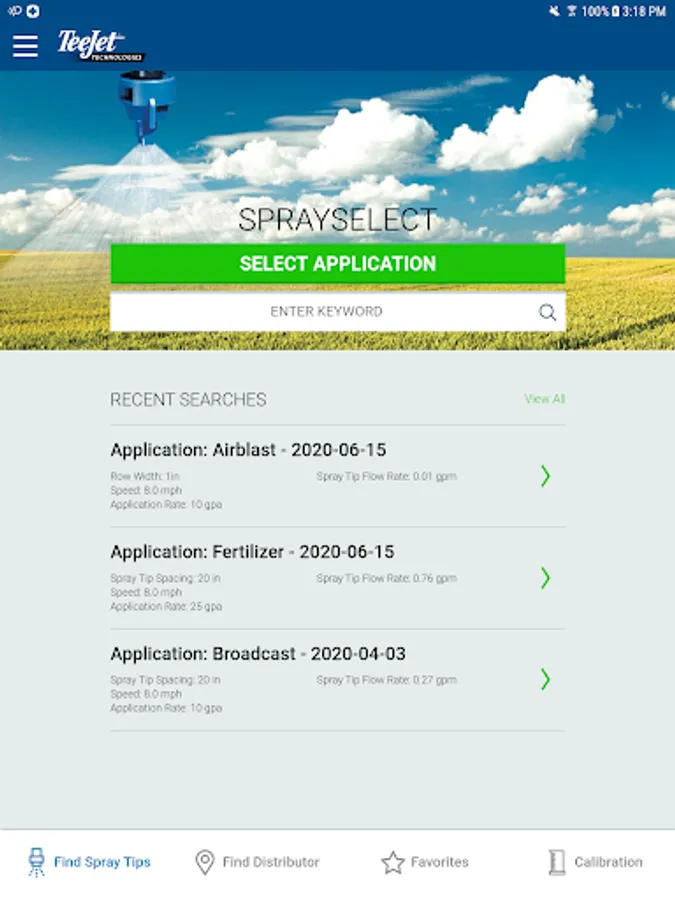Screen dimensions: 675x900
Task: Select Application: Fertilizer - 2020-06-15 title
Action: click(252, 552)
